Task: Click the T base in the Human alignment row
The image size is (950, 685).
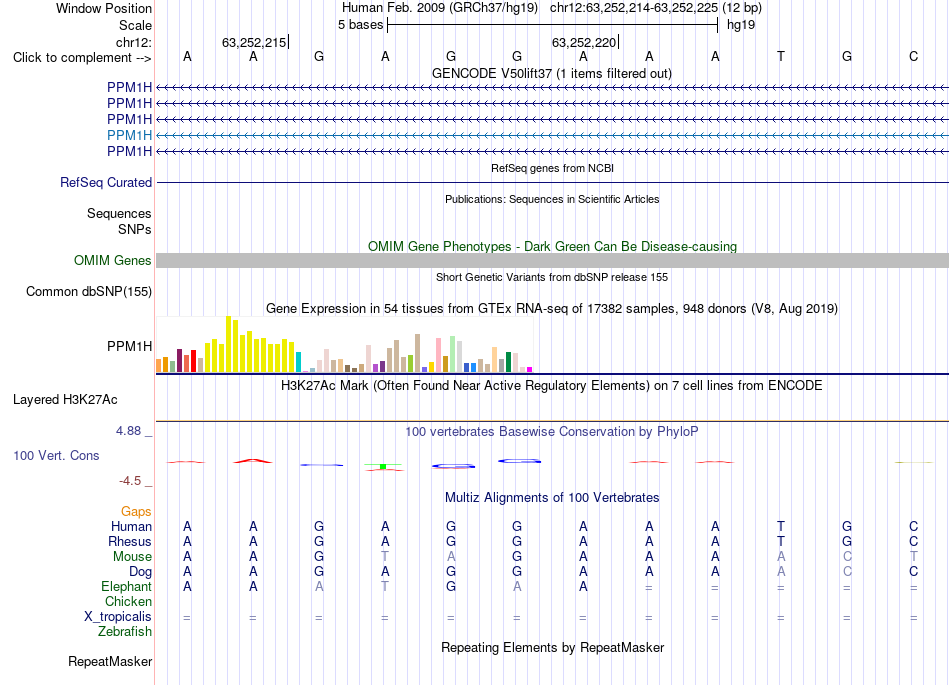Action: (x=781, y=526)
